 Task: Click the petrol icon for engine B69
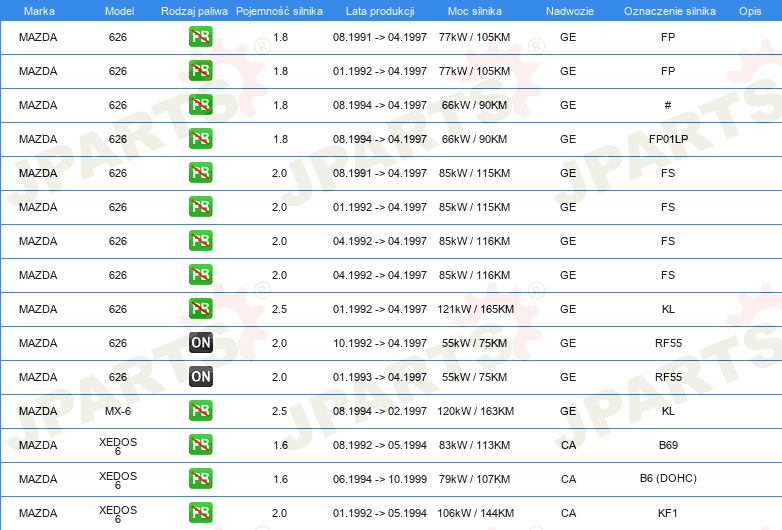point(200,444)
